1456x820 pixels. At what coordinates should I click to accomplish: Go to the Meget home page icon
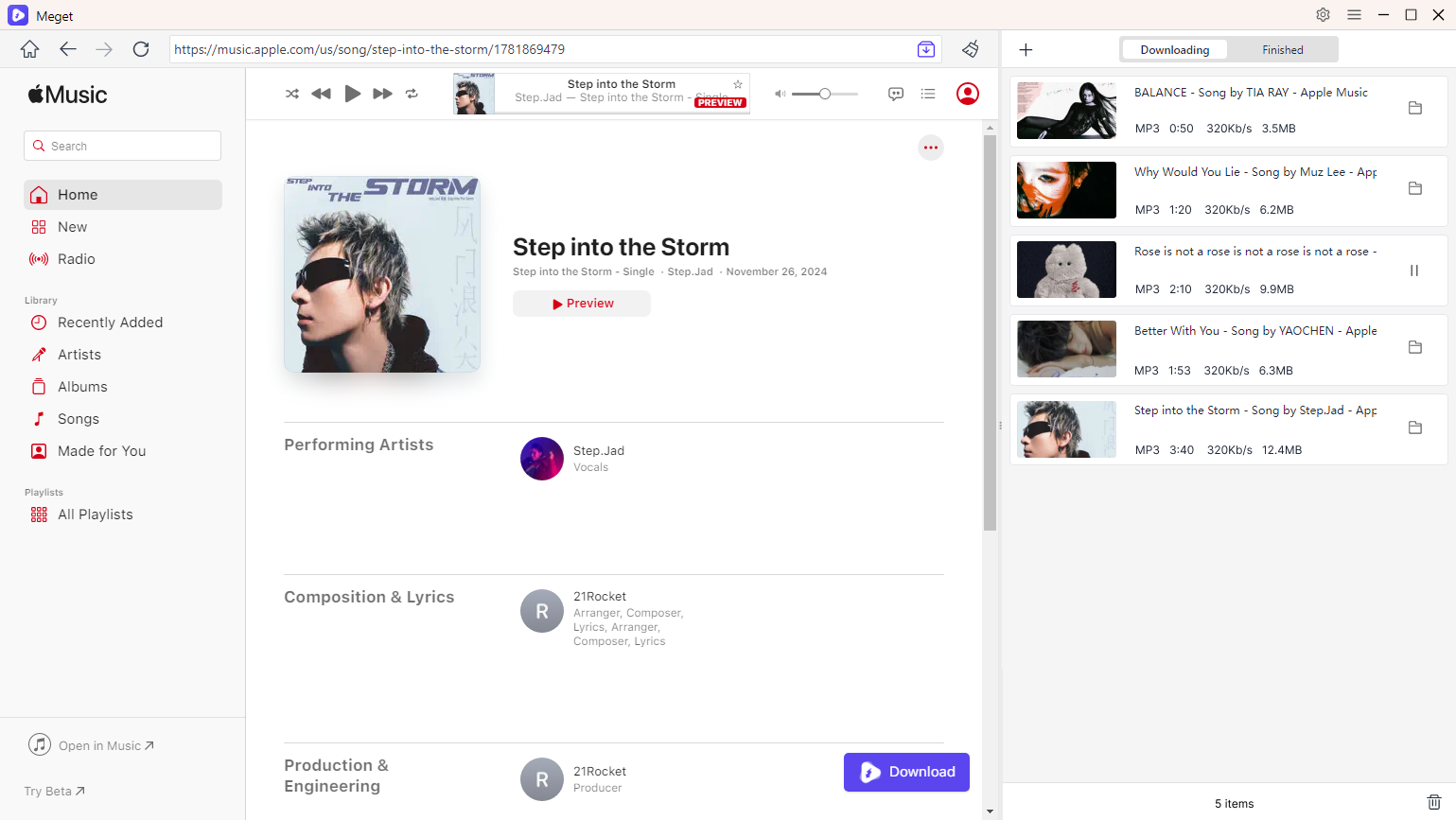30,49
